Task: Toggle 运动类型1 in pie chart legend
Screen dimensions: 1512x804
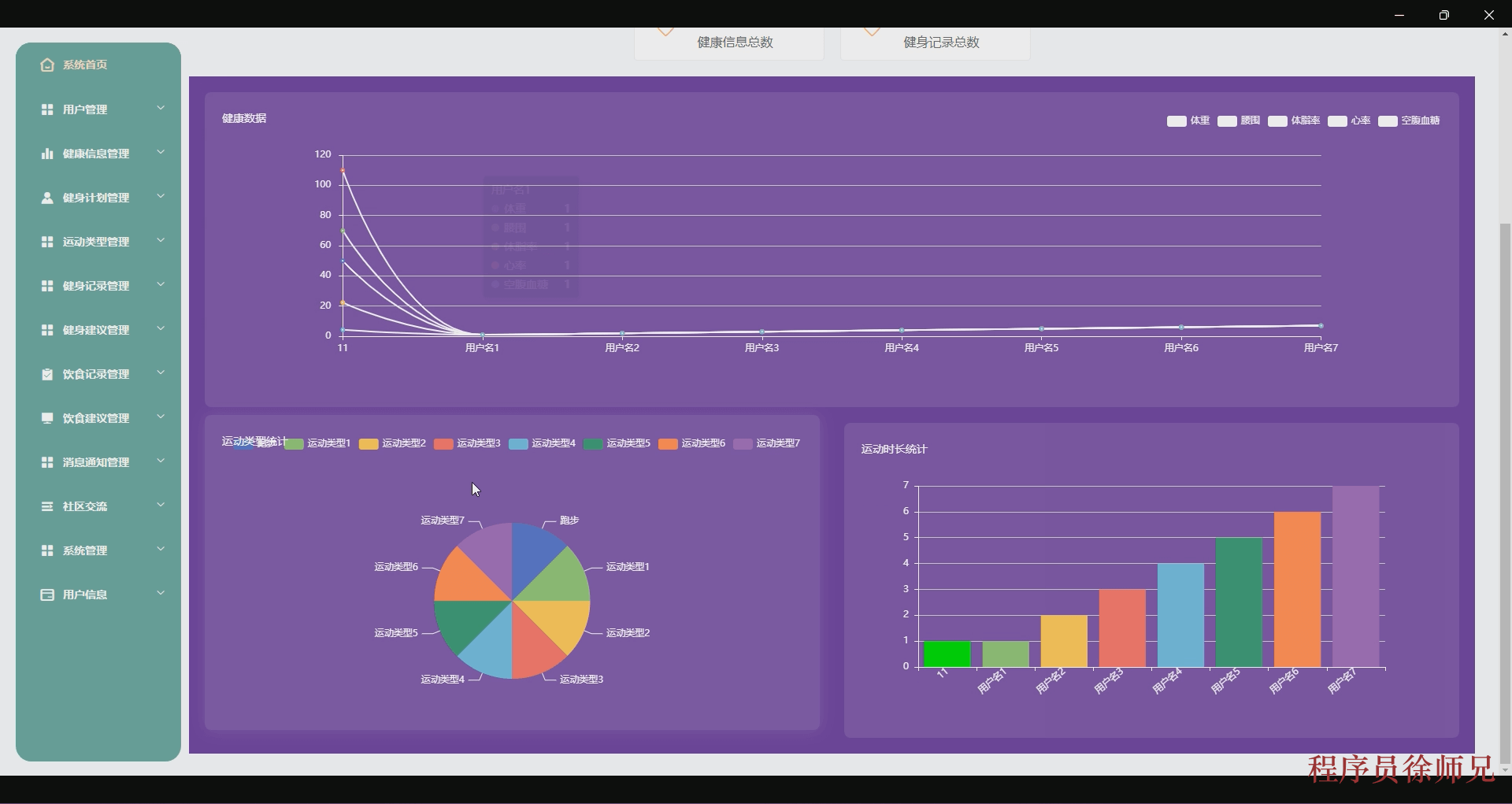Action: 317,443
